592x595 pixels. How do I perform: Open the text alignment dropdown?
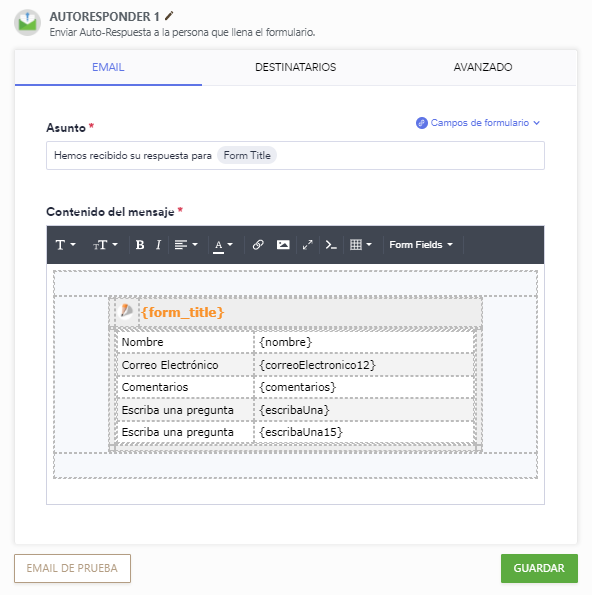pos(186,245)
